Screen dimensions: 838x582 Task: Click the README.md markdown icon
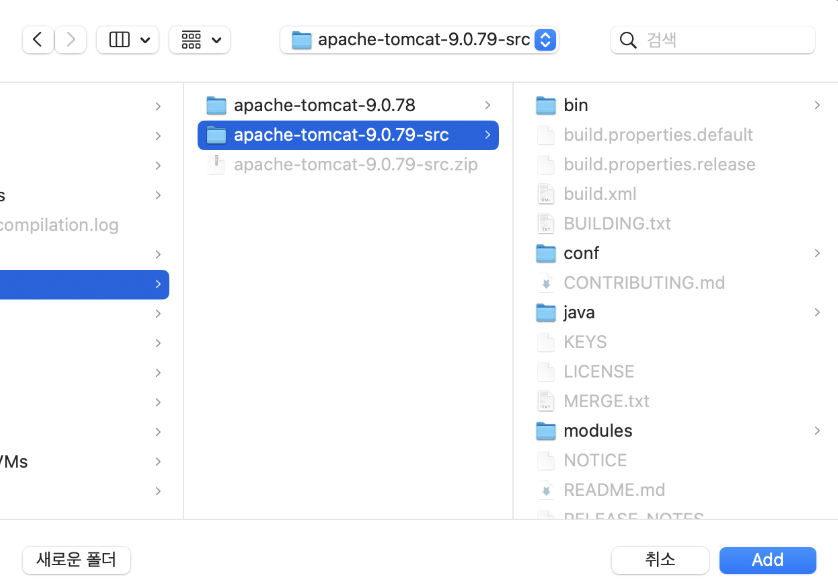[546, 490]
